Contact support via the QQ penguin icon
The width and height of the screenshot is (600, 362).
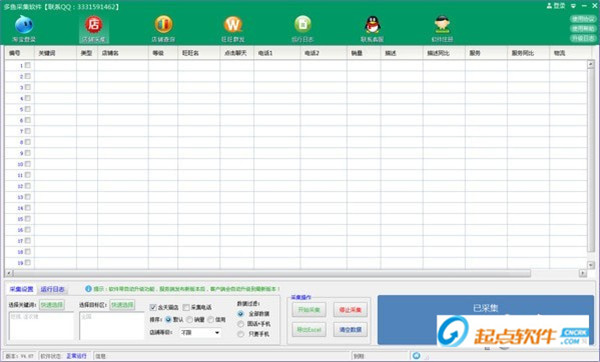(372, 25)
